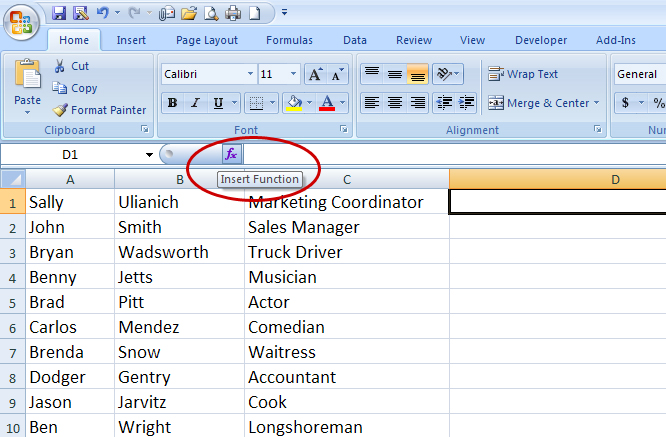Click the Undo arrow icon
The height and width of the screenshot is (437, 666).
pyautogui.click(x=102, y=13)
